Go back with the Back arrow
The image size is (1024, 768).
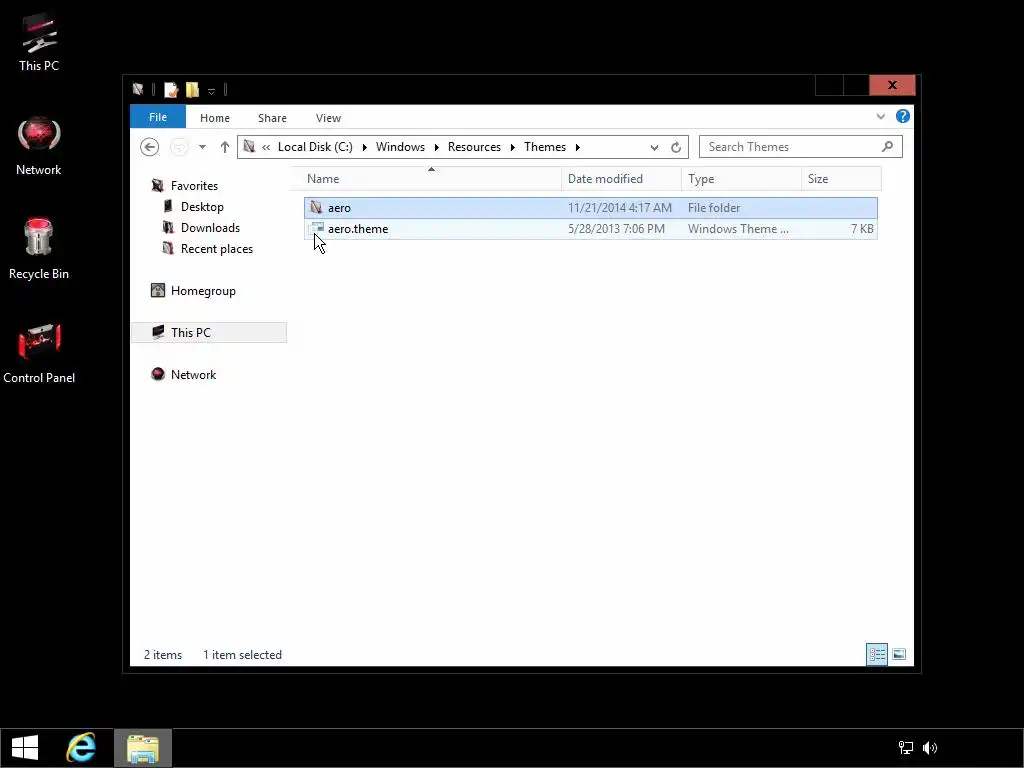150,147
